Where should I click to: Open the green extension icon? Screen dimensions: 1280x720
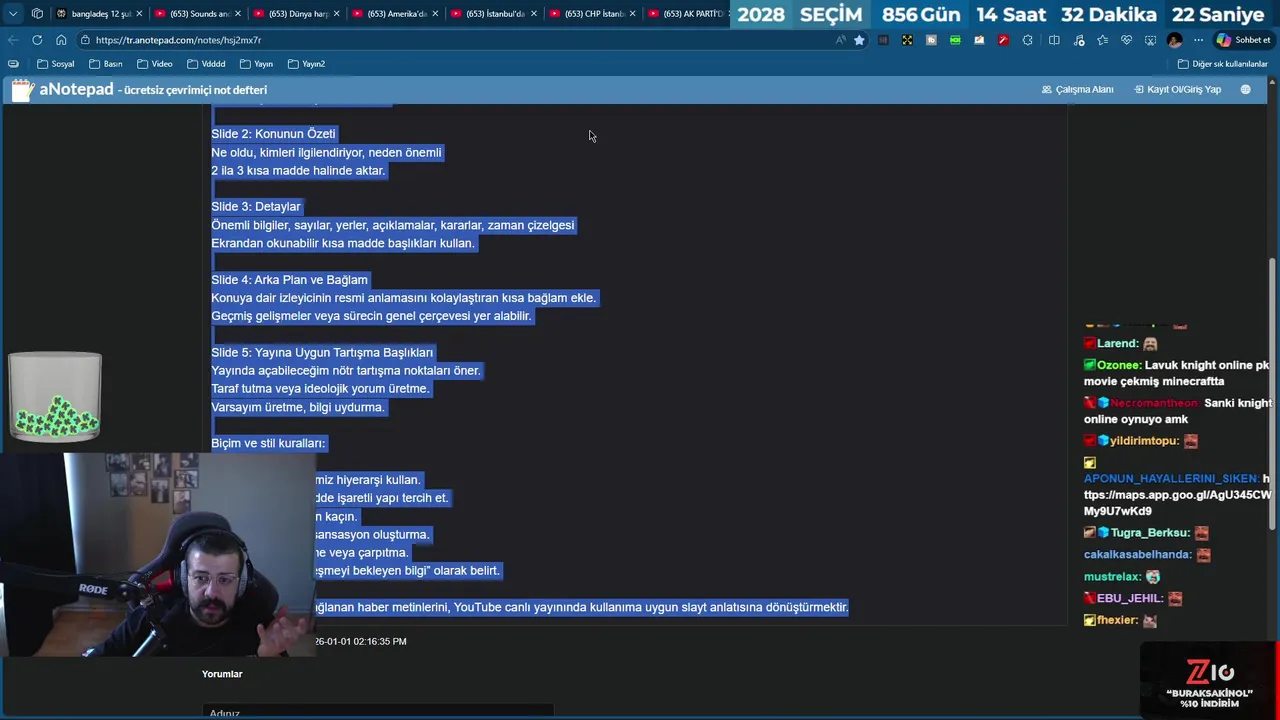955,40
